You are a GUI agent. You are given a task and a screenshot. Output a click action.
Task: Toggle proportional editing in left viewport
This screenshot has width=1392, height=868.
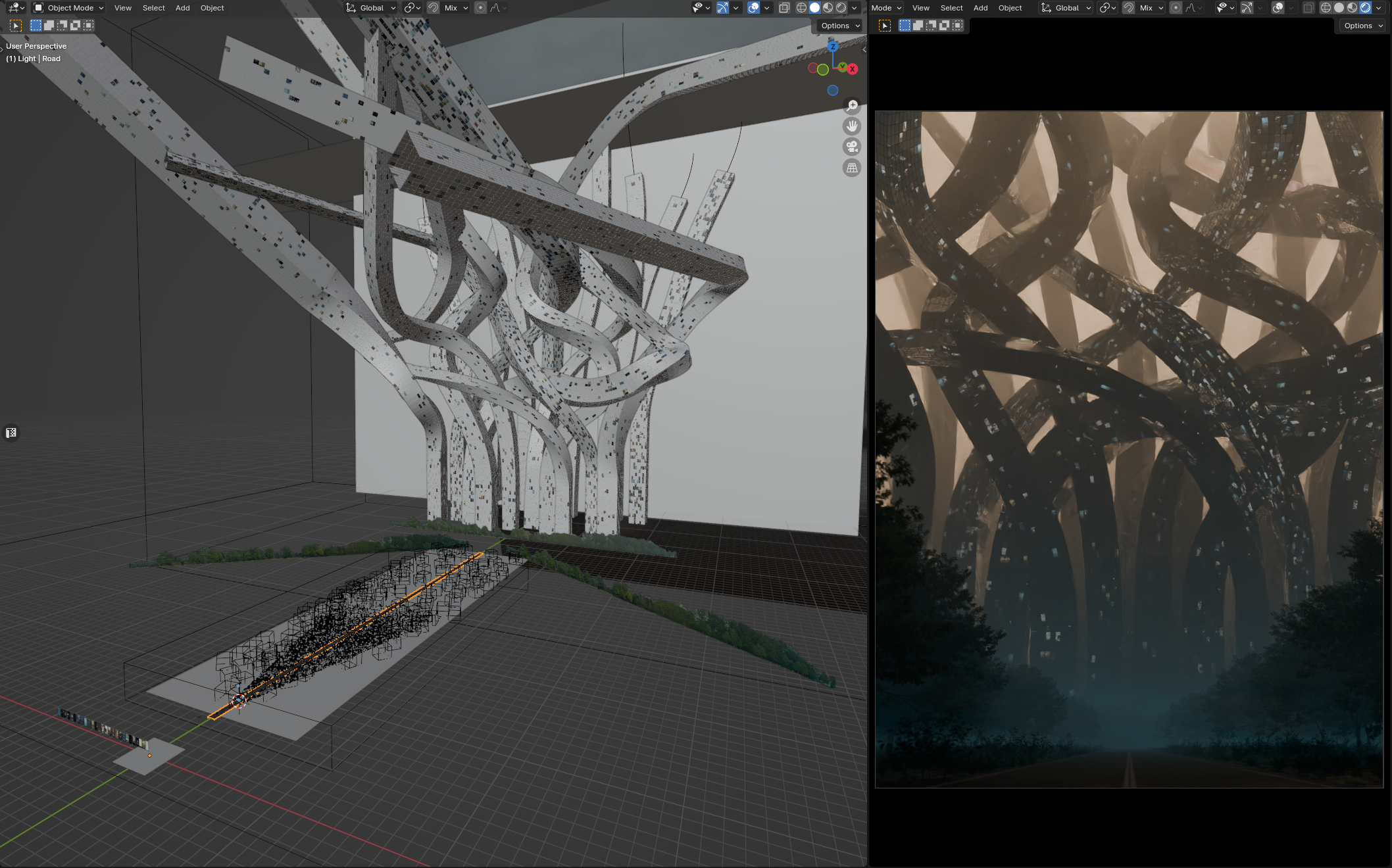click(480, 8)
